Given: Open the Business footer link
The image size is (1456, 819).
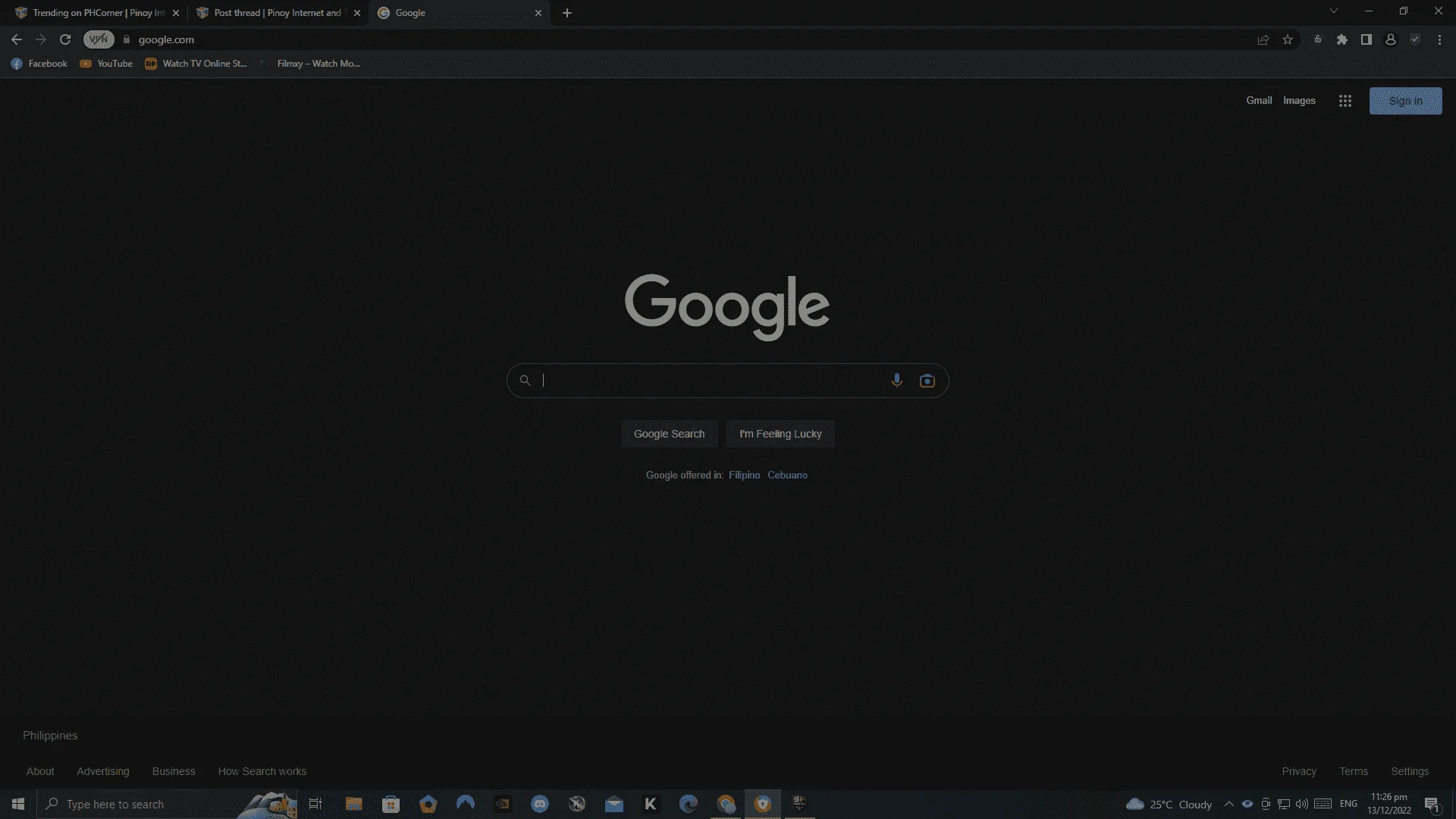Looking at the screenshot, I should tap(174, 771).
